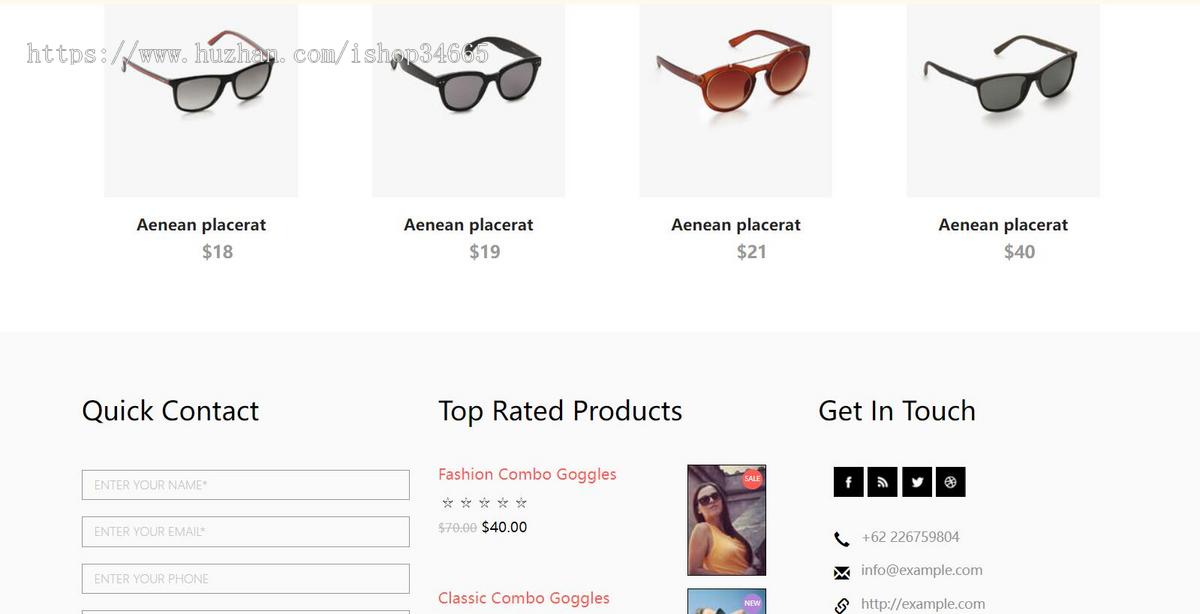Open the RSS feed icon
Screen dimensions: 1200x614
(882, 482)
